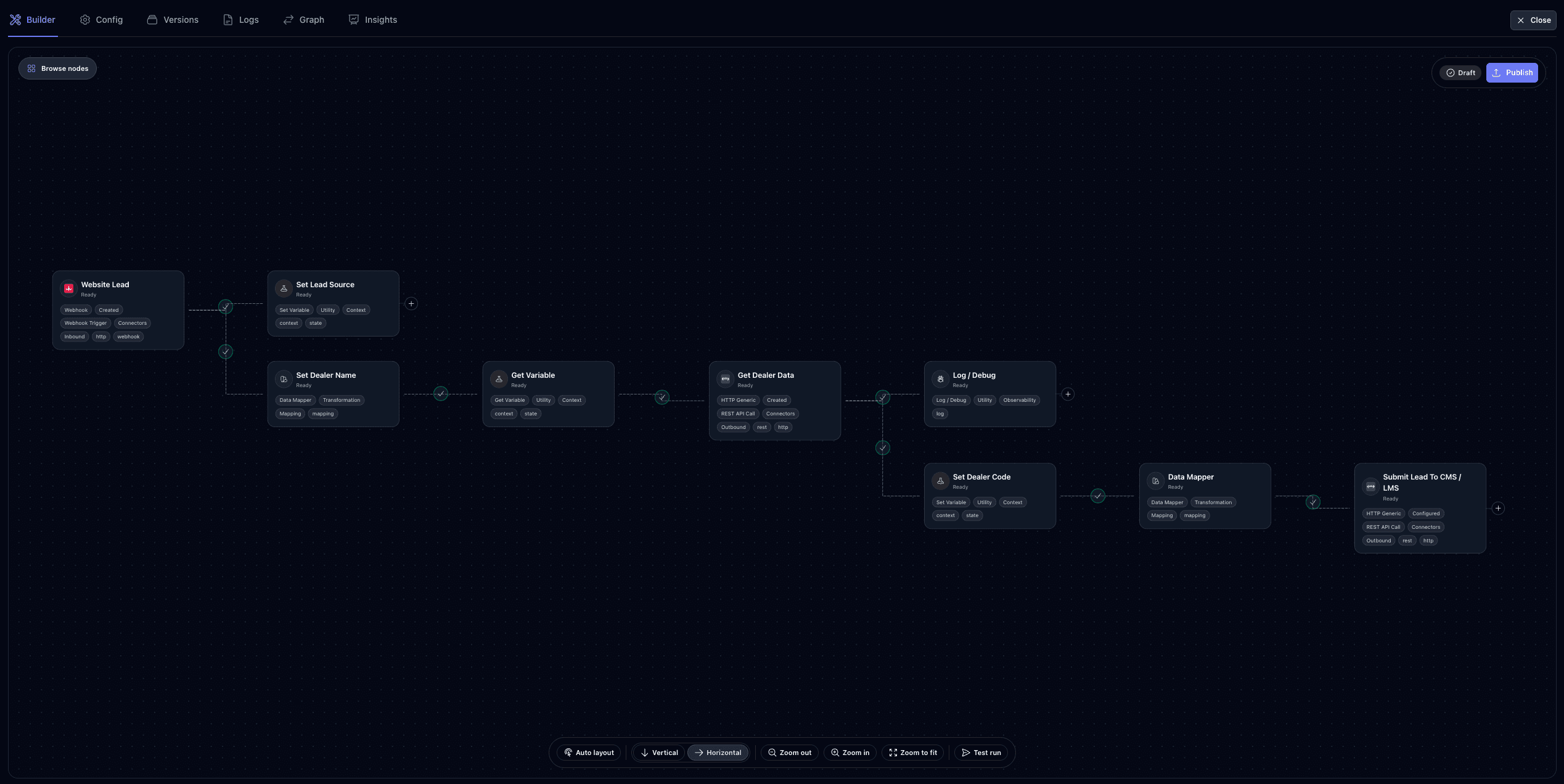Click Configured tag on Submit Lead node

(x=1425, y=513)
